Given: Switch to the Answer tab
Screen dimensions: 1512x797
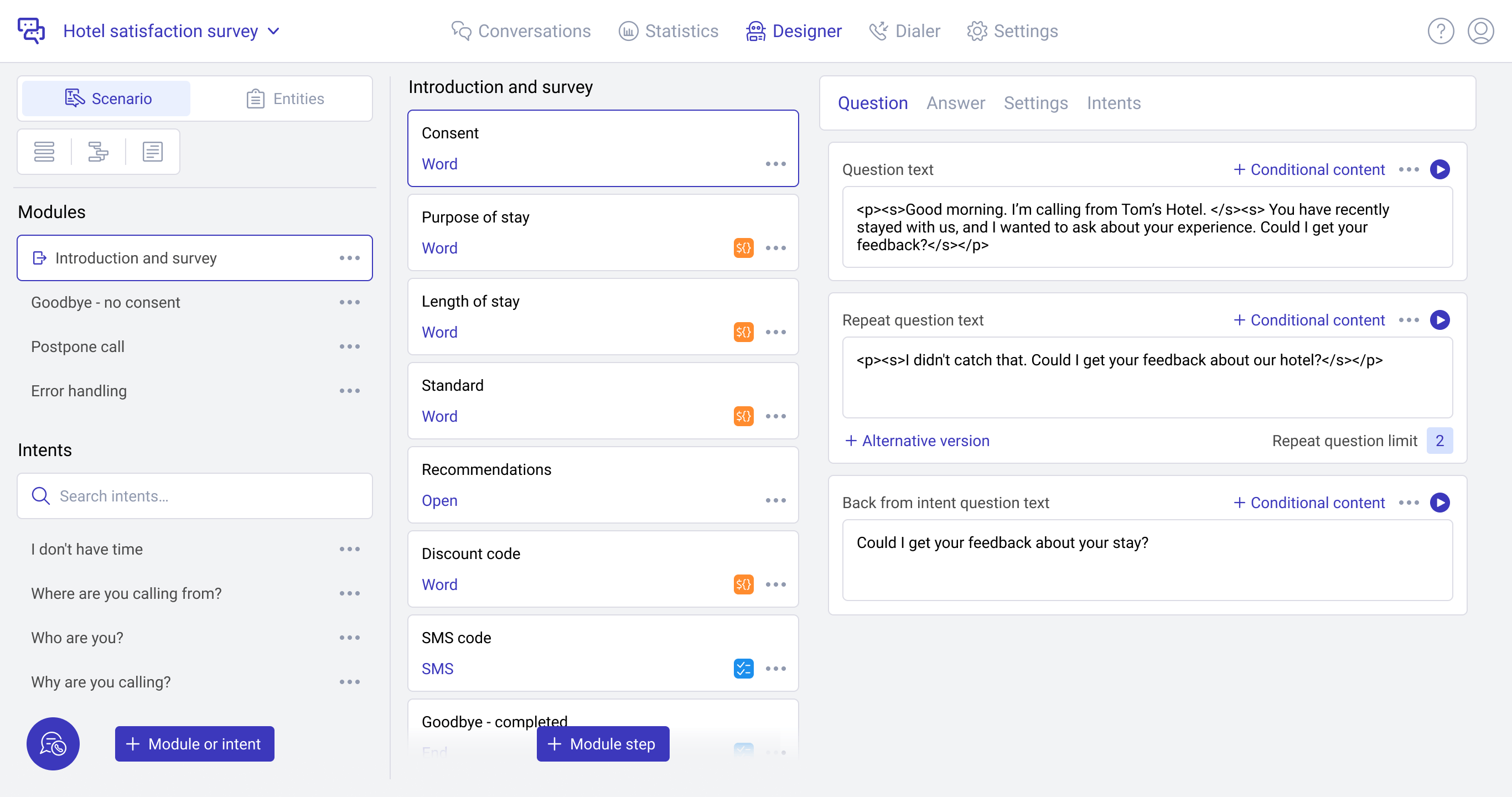Looking at the screenshot, I should tap(956, 103).
